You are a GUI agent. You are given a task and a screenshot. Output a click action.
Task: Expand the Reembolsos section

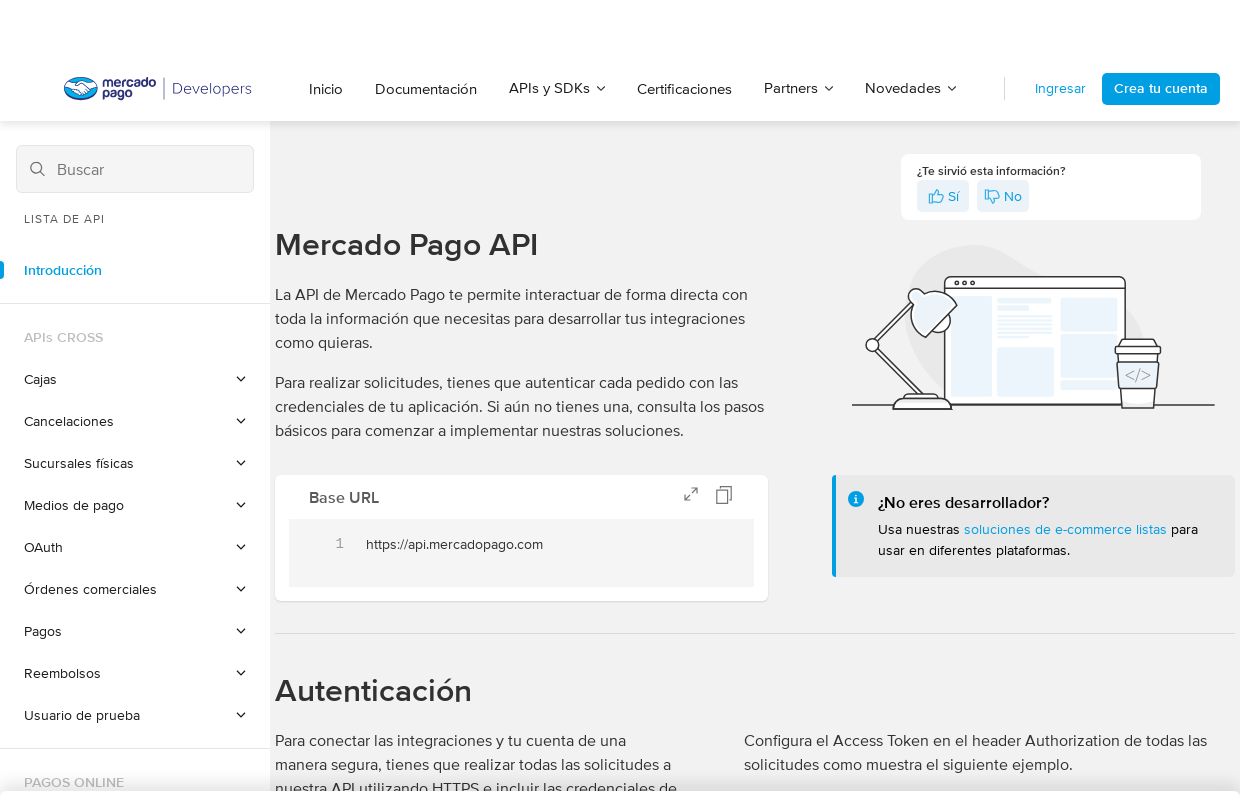[135, 673]
